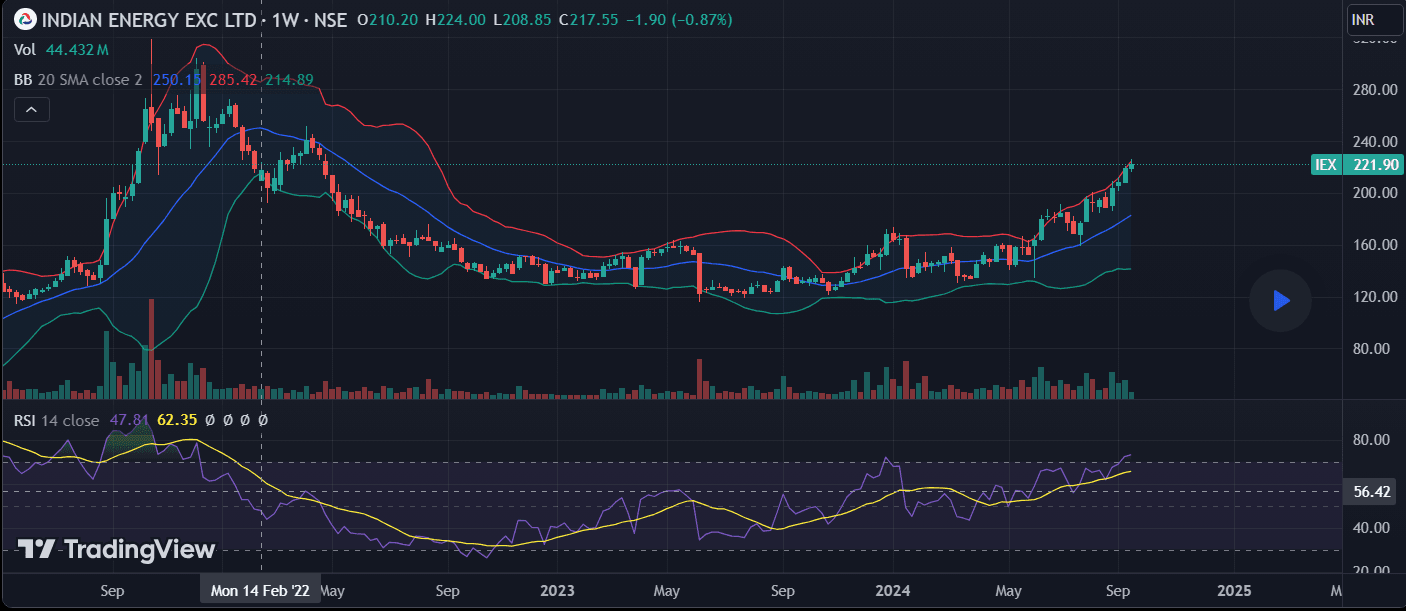Click the 280.00 price scale label
This screenshot has height=611, width=1406.
(1375, 90)
